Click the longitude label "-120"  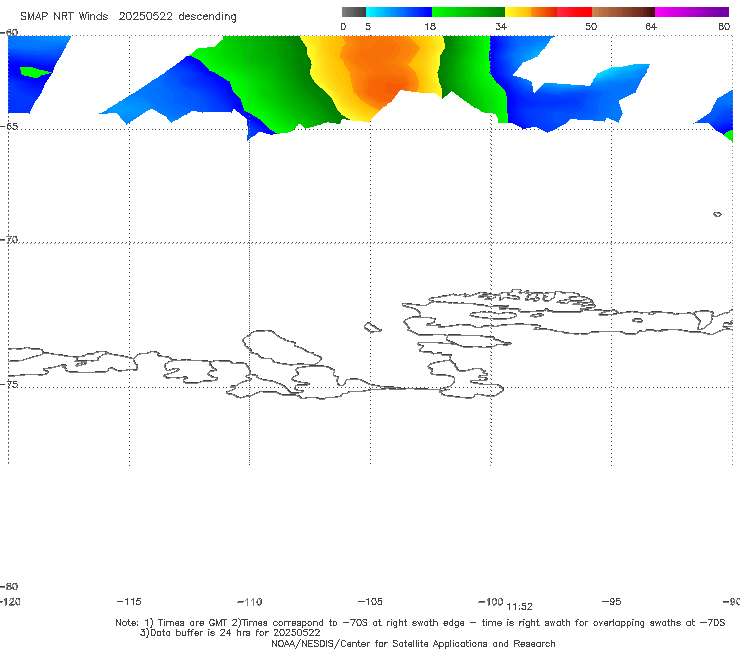pos(10,602)
